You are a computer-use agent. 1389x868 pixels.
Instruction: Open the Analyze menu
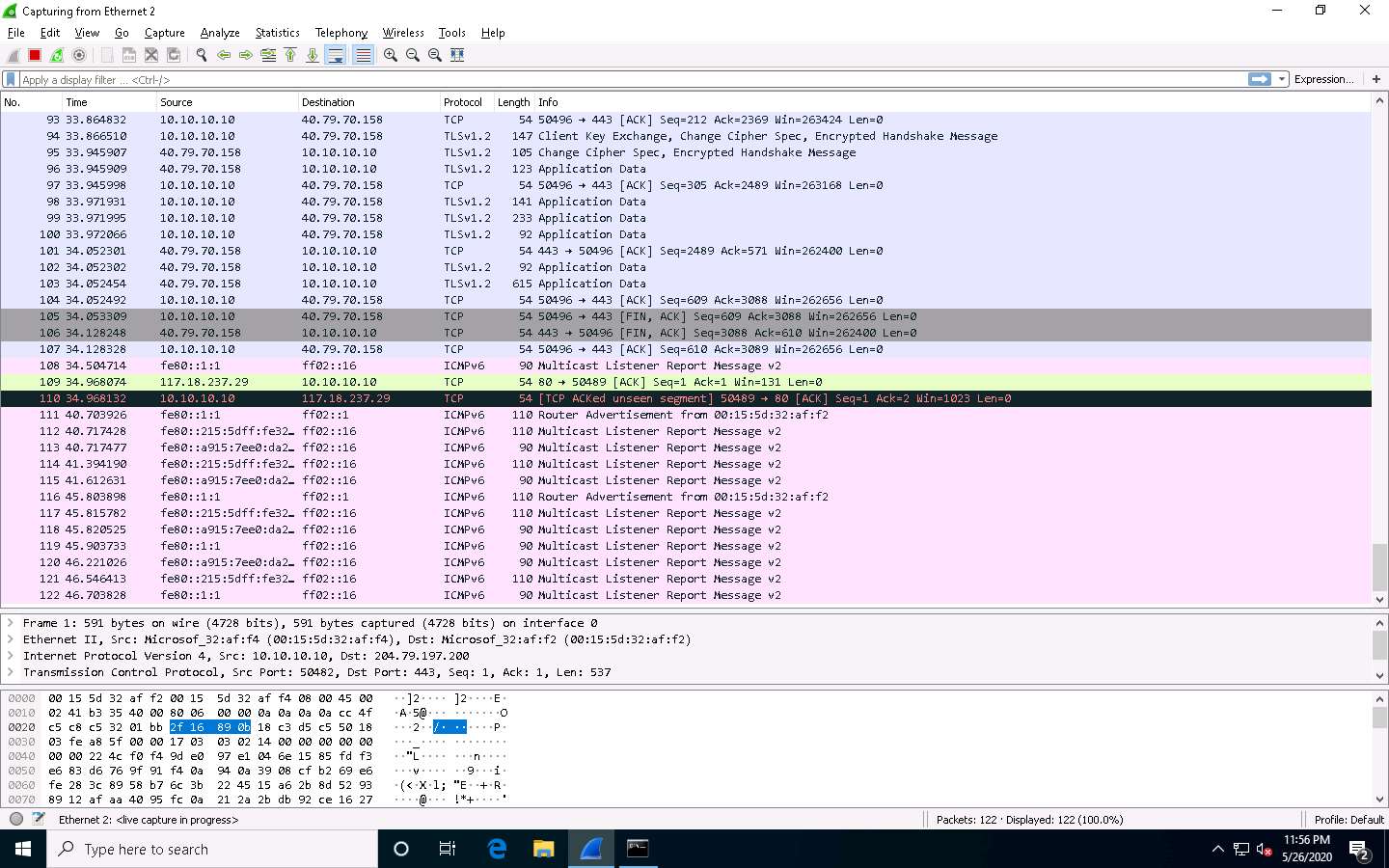220,33
